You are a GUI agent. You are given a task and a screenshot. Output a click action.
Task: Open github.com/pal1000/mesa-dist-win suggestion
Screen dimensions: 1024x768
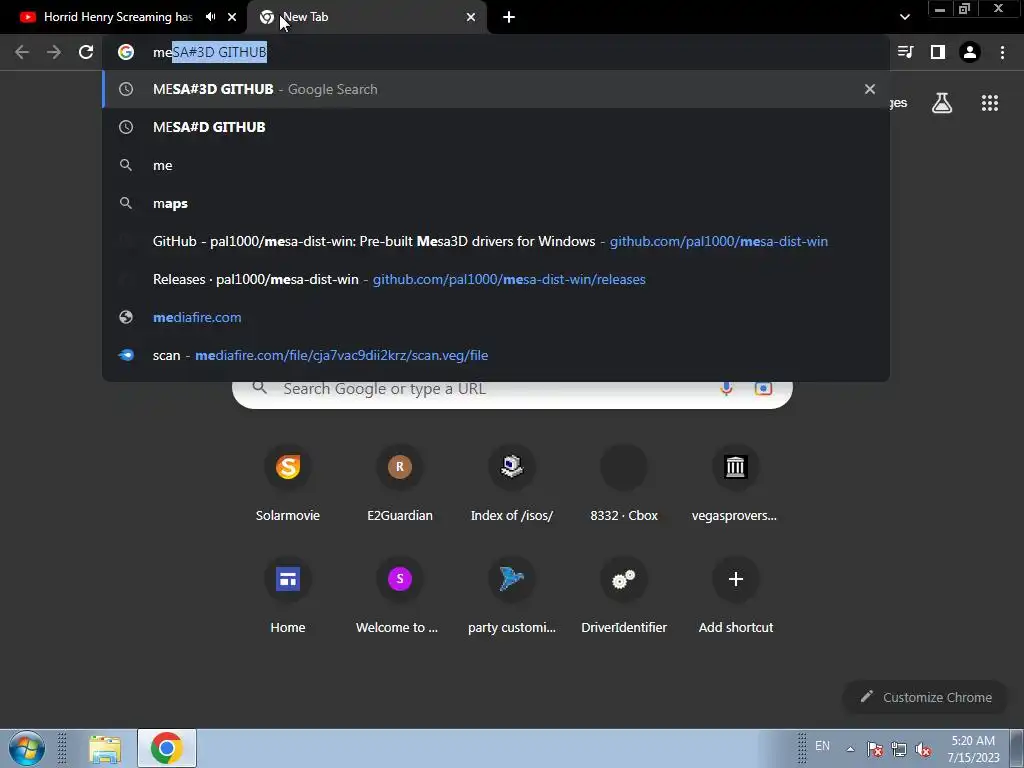pos(496,241)
